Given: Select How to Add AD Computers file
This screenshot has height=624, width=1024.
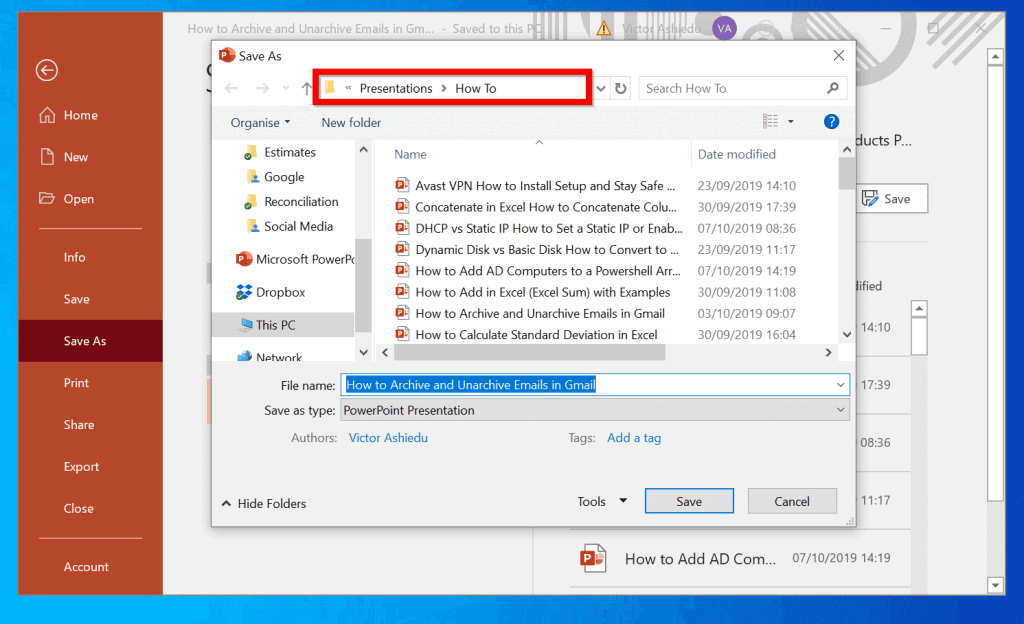Looking at the screenshot, I should (537, 271).
